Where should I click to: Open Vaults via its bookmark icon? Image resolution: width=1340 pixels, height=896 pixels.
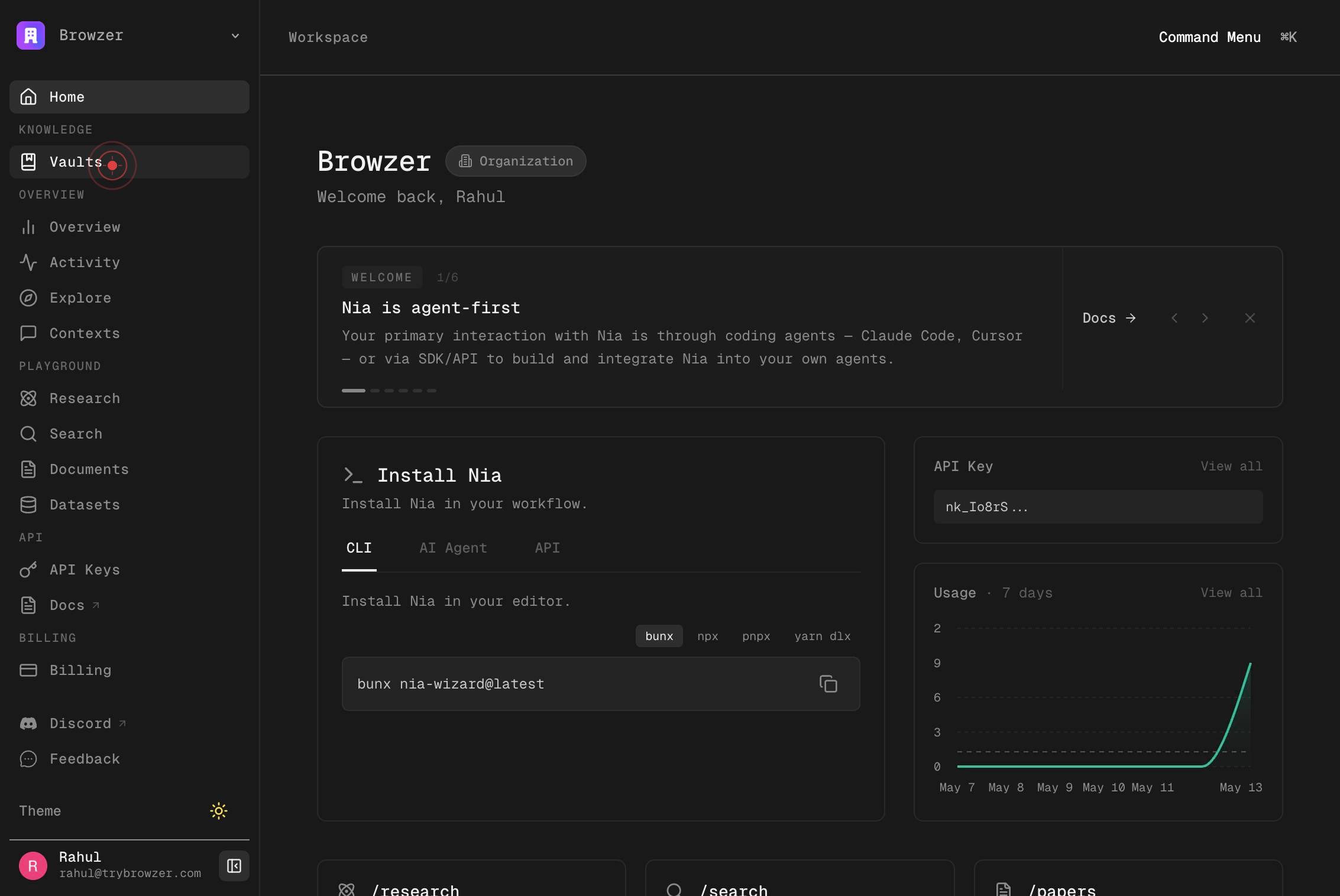(x=28, y=162)
